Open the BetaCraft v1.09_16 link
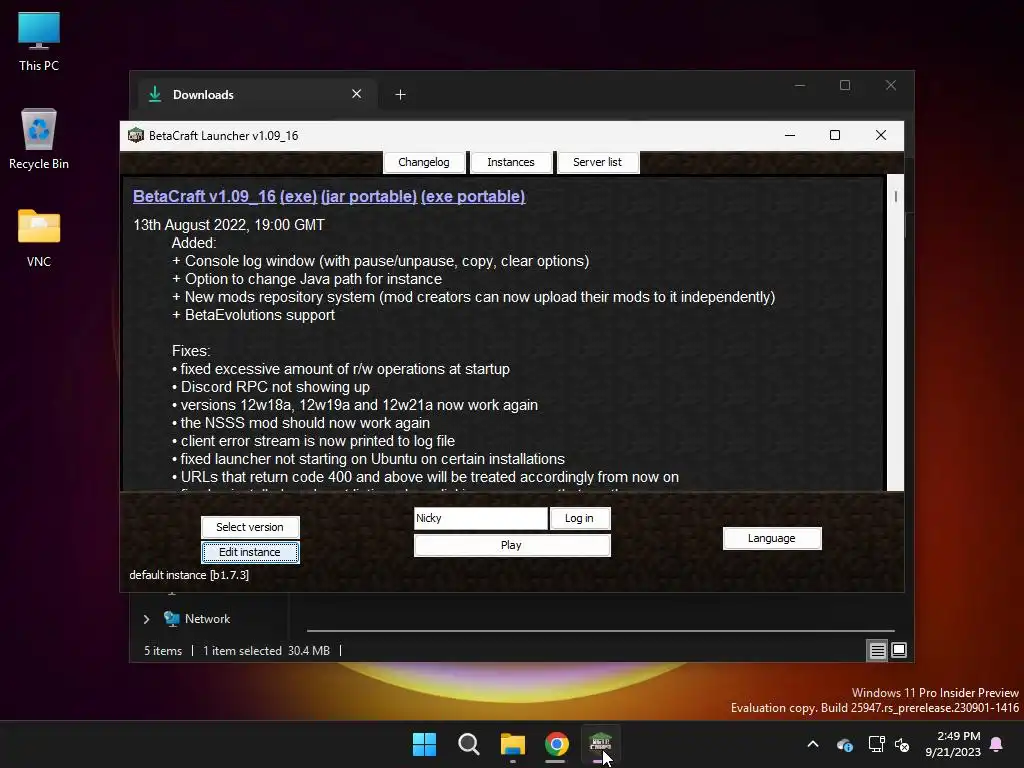 pyautogui.click(x=204, y=197)
